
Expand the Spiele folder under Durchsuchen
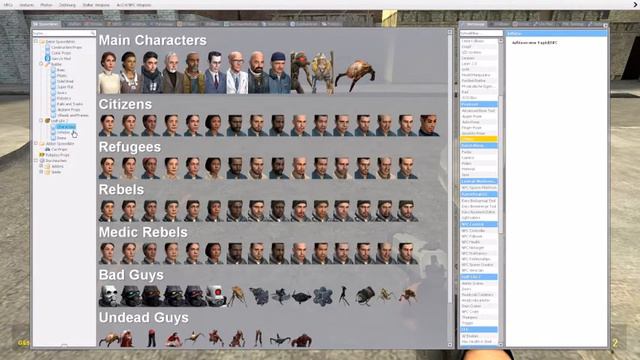41,172
